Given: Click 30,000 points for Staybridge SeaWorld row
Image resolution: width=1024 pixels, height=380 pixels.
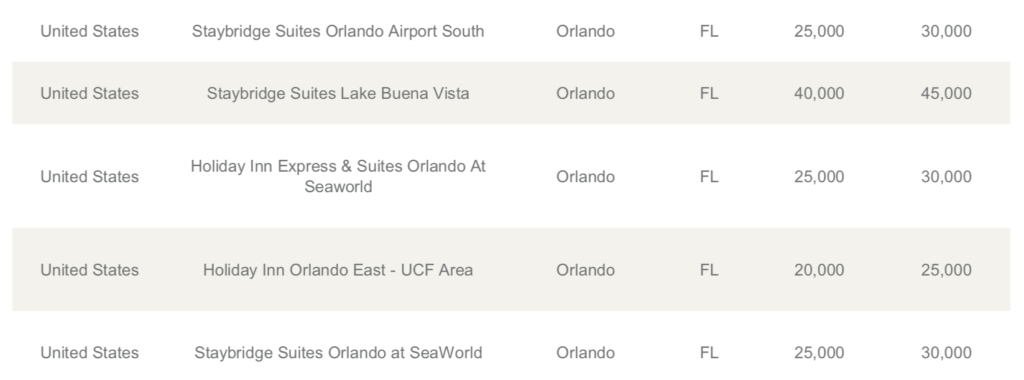Looking at the screenshot, I should coord(946,353).
